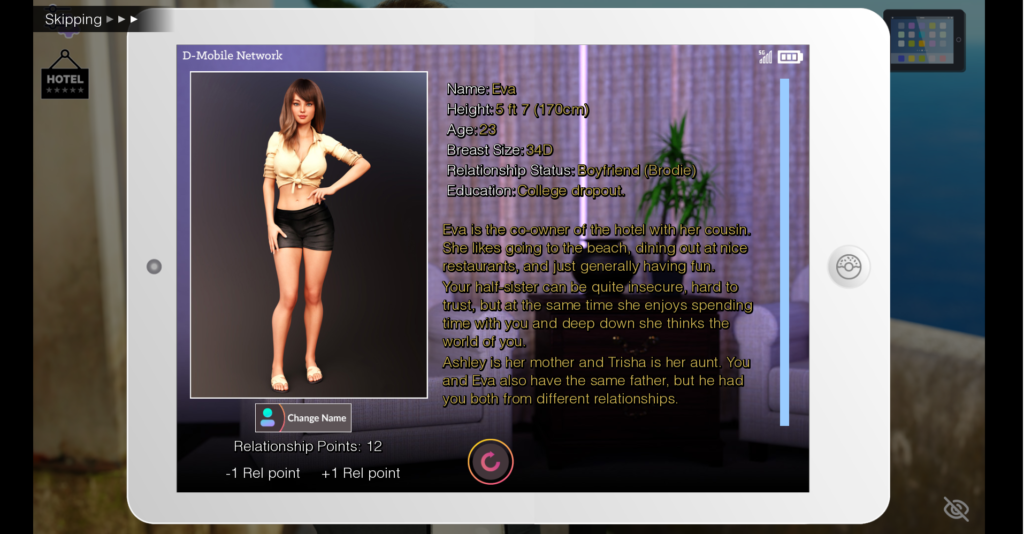Click the Name: Eva field
1024x534 pixels.
[x=481, y=89]
